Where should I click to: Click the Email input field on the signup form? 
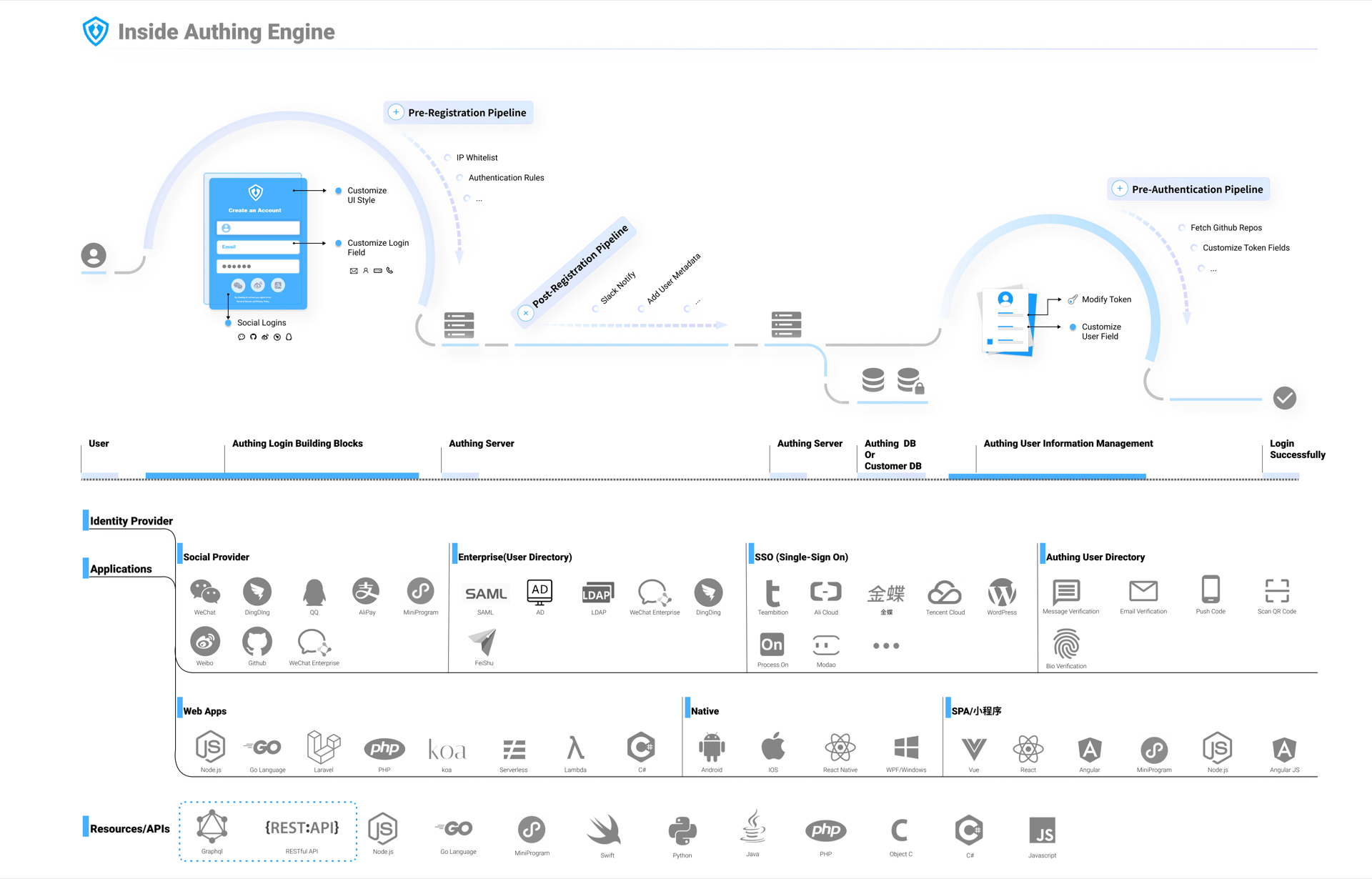click(258, 247)
